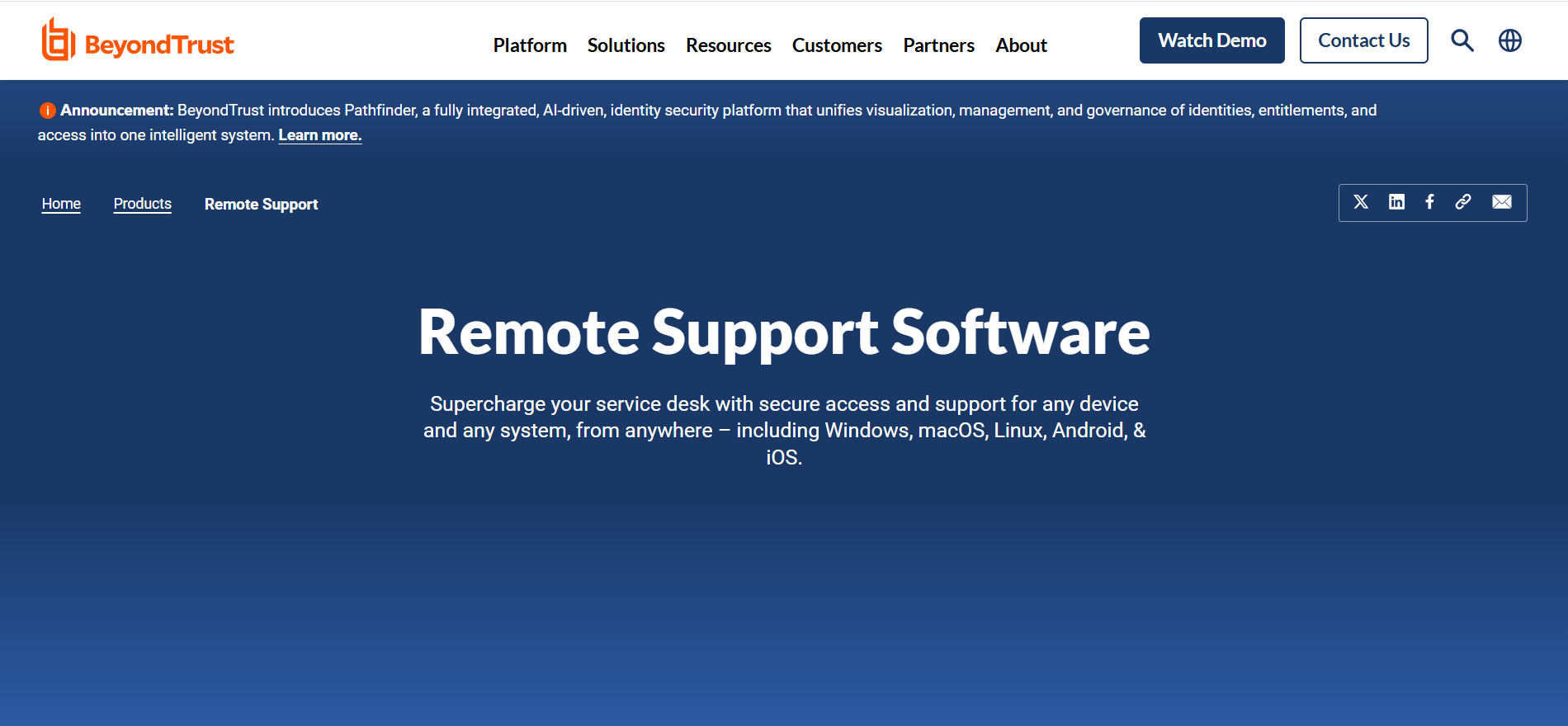
Task: Click the Remote Support Software heading
Action: coord(784,332)
